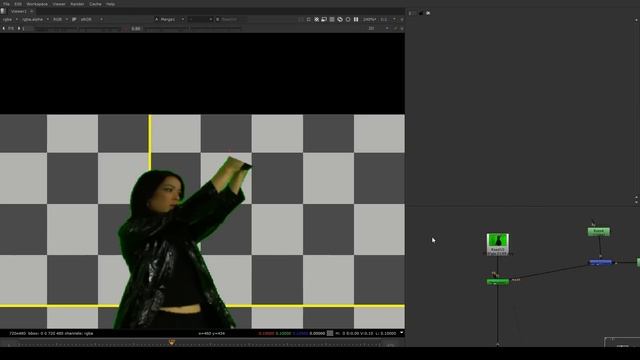Screen dimensions: 640x360
Task: Open the pane content menu icon beside Viewer1
Action: pos(3,11)
